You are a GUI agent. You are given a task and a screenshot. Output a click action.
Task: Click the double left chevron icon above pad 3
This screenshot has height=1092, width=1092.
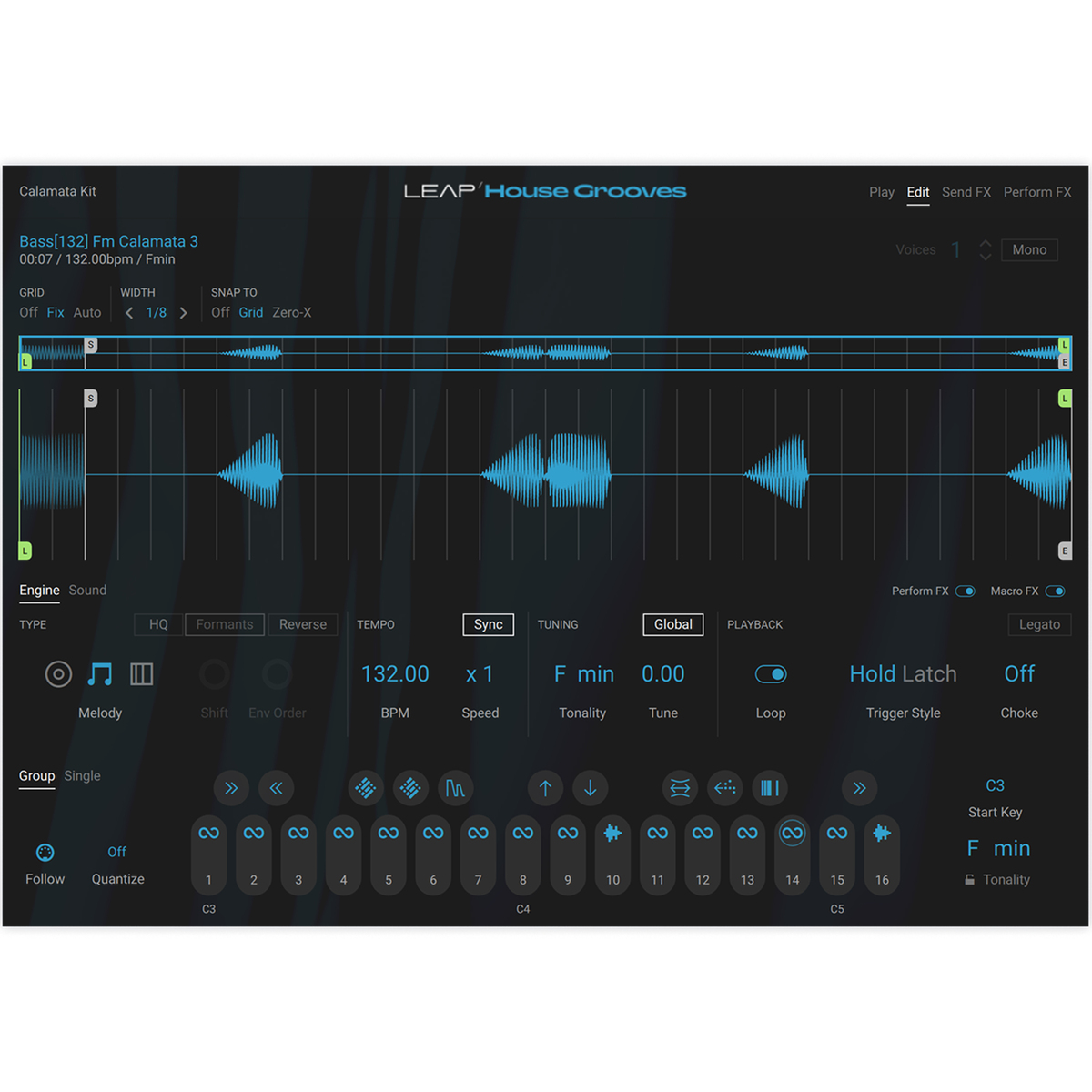(x=276, y=788)
